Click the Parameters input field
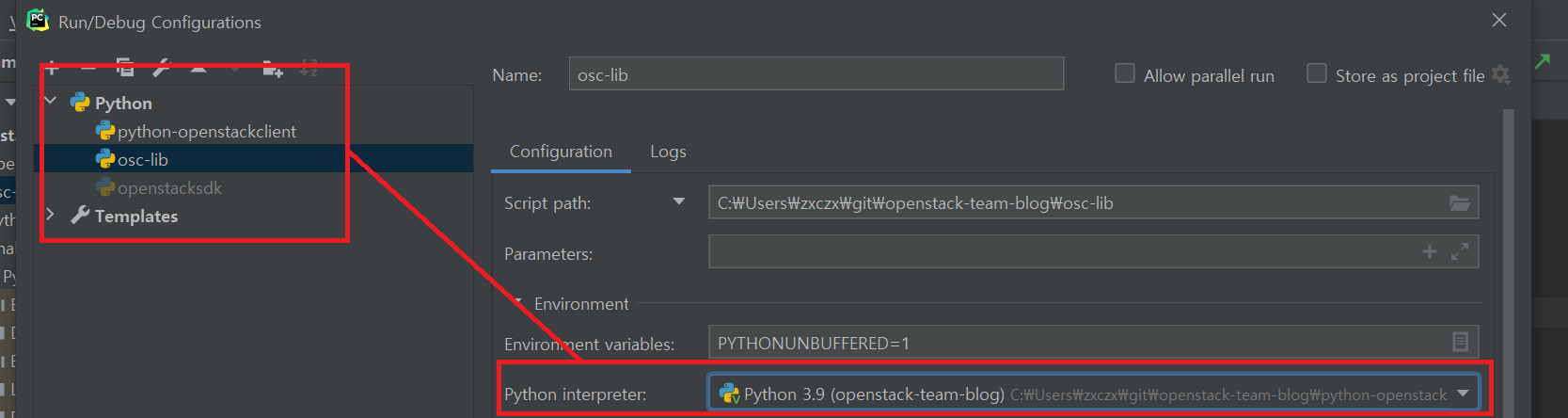This screenshot has width=1568, height=418. pyautogui.click(x=1093, y=251)
